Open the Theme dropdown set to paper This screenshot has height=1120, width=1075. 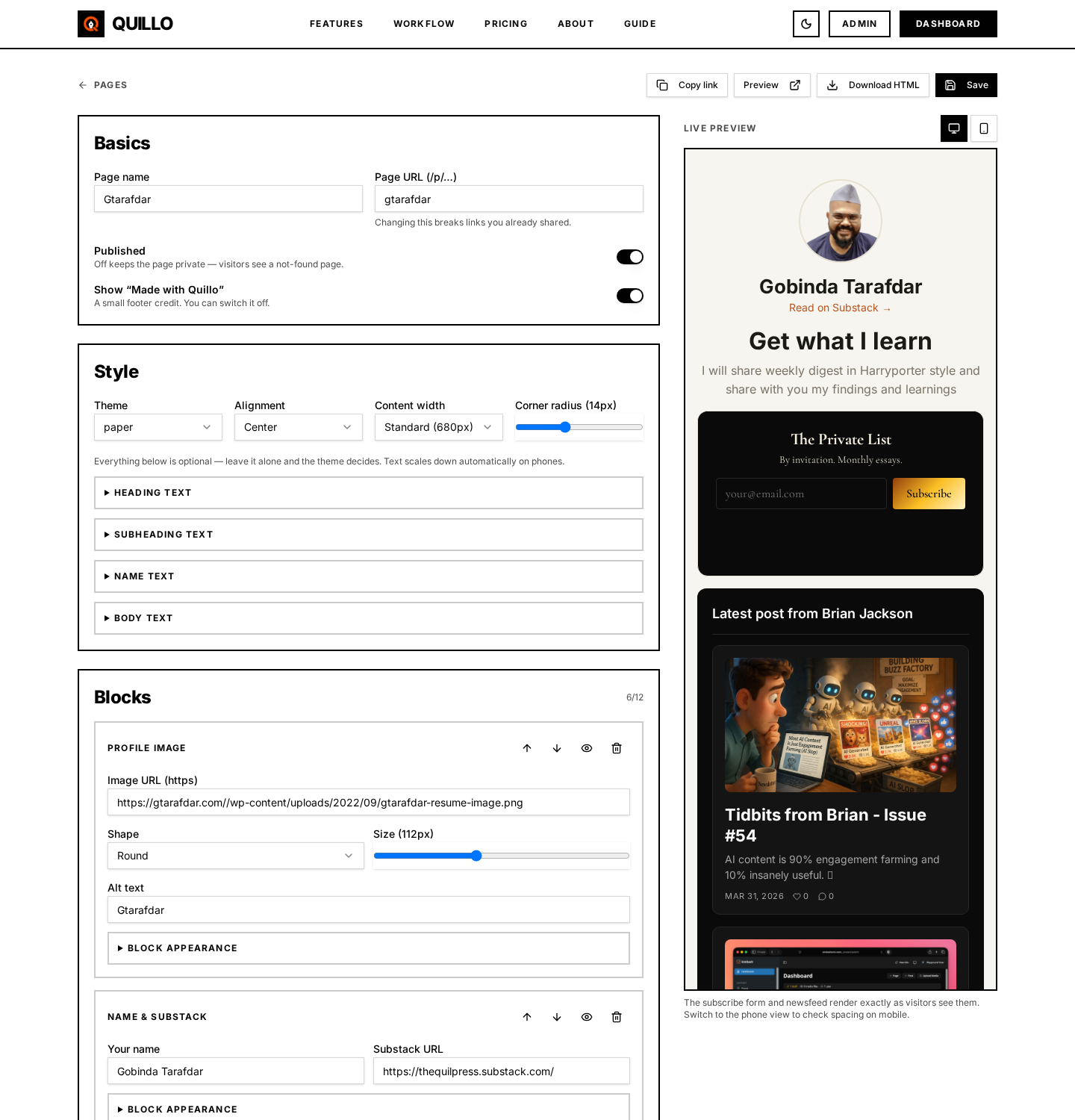coord(158,427)
